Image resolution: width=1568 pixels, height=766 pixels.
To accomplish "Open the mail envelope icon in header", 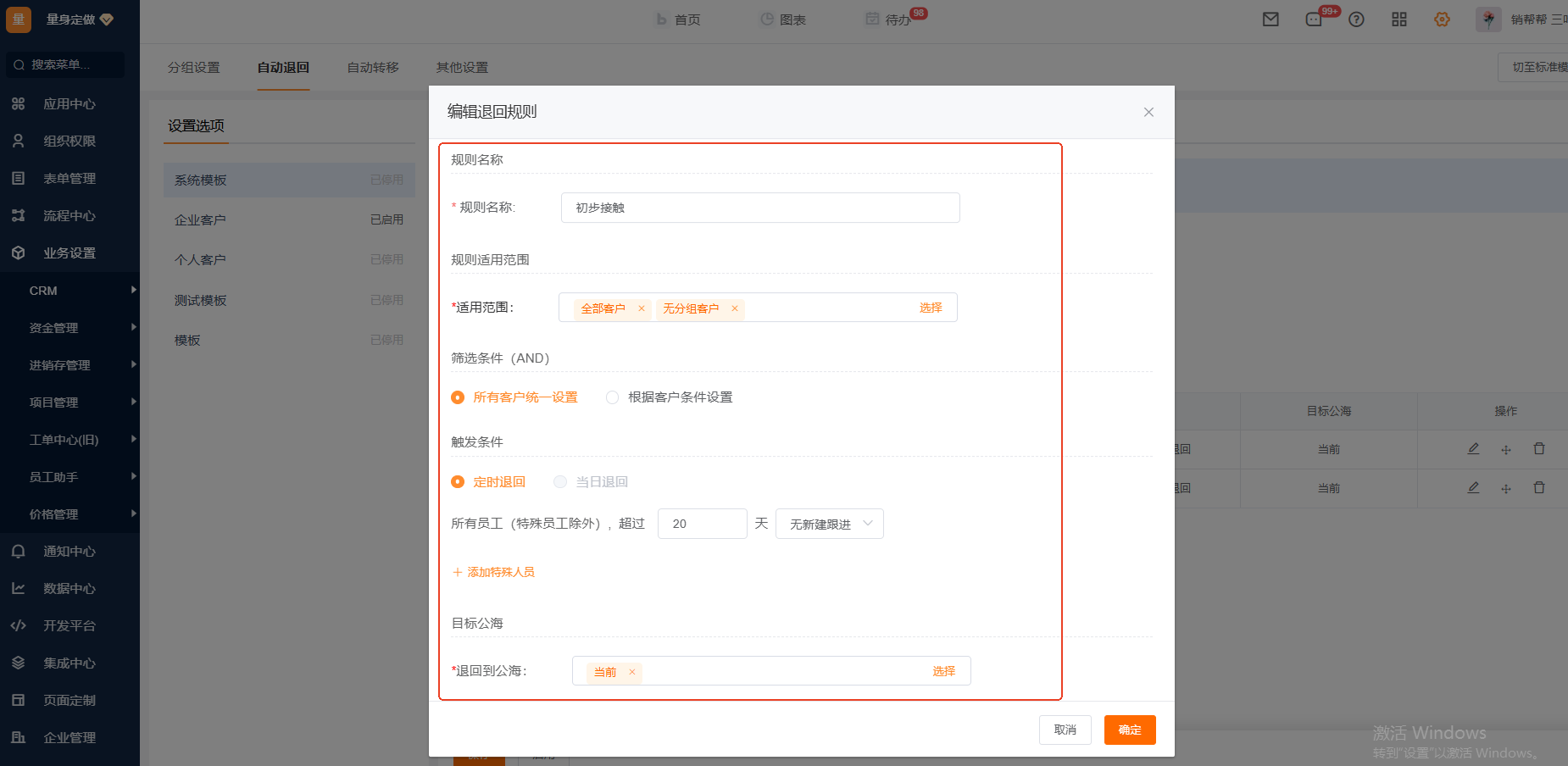I will click(1271, 19).
